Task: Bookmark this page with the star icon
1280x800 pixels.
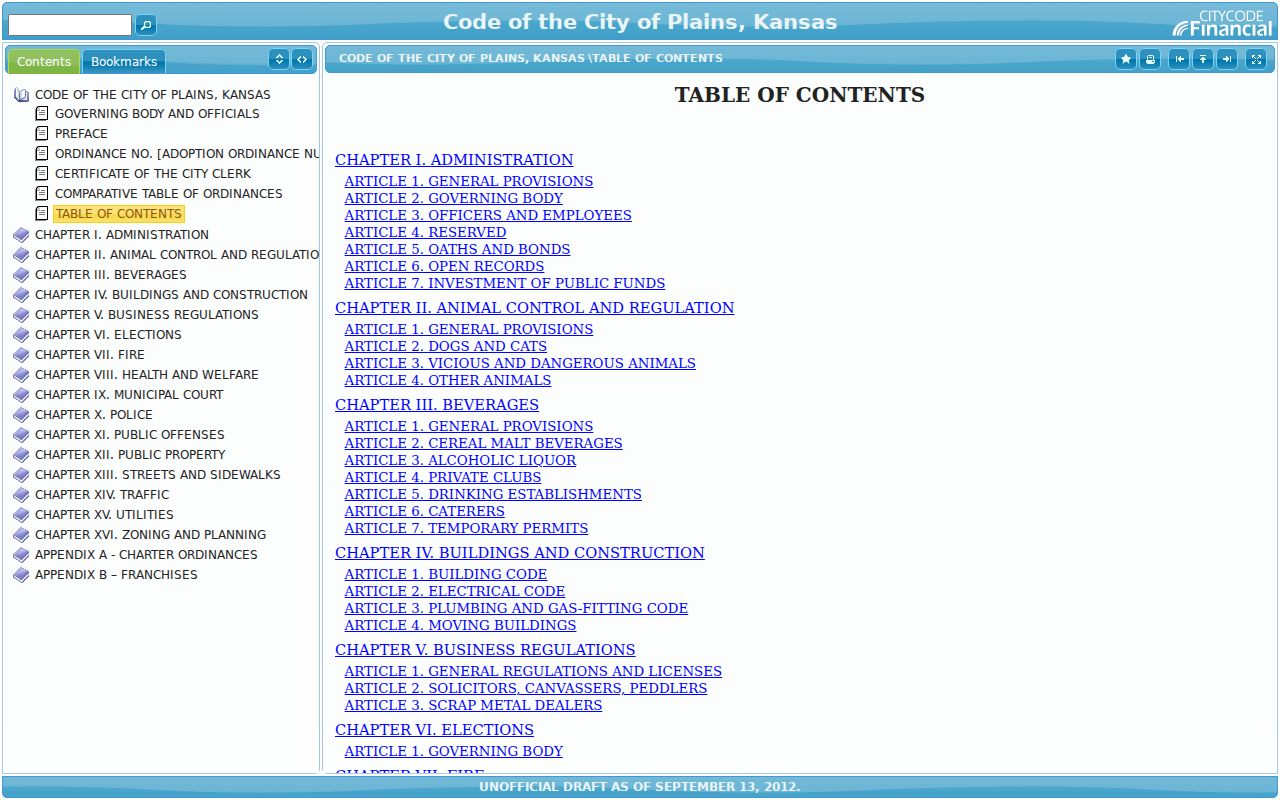Action: (x=1126, y=59)
